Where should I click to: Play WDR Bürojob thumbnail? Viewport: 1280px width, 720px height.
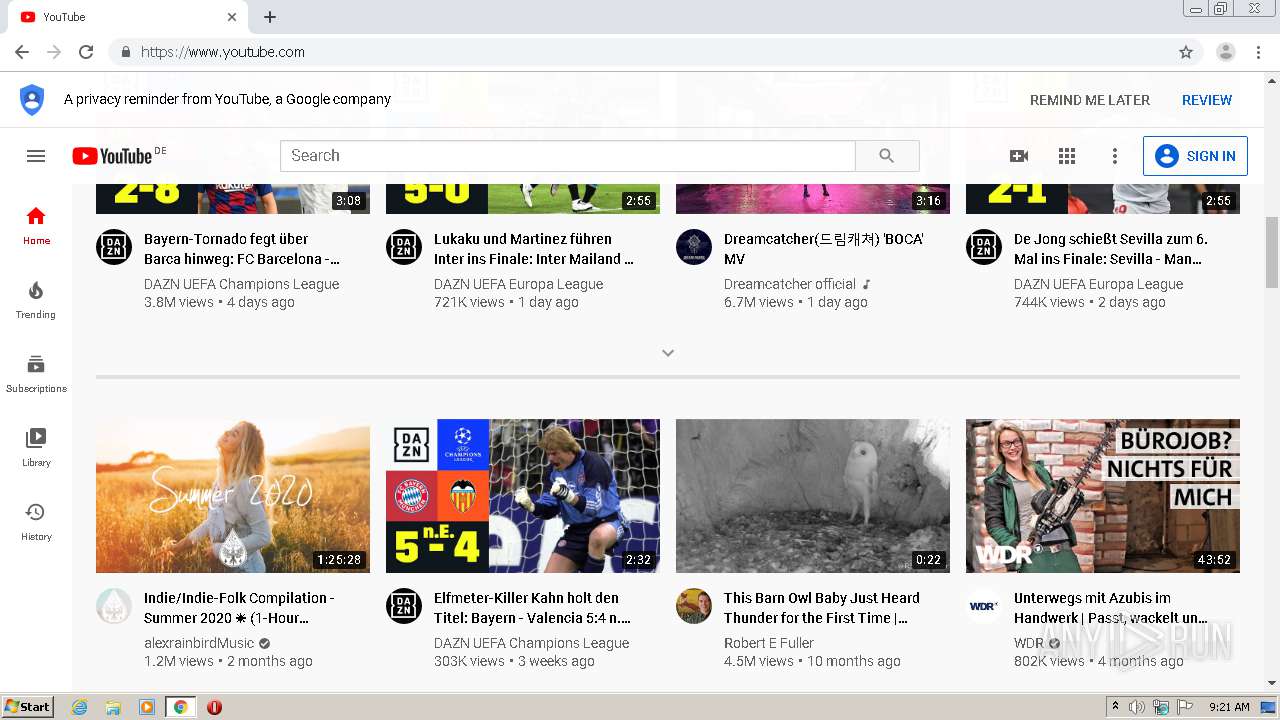[1103, 496]
